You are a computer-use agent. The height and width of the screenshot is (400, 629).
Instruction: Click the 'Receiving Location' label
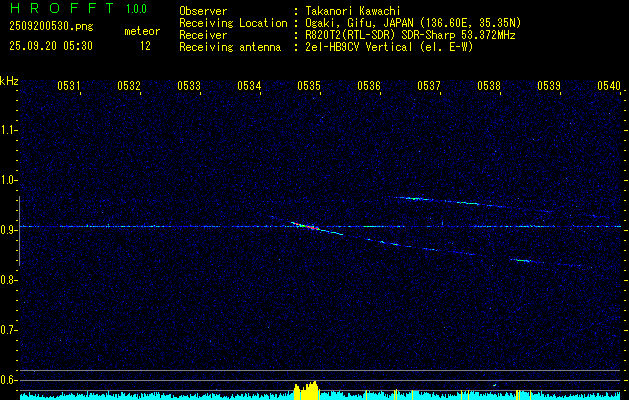point(233,23)
